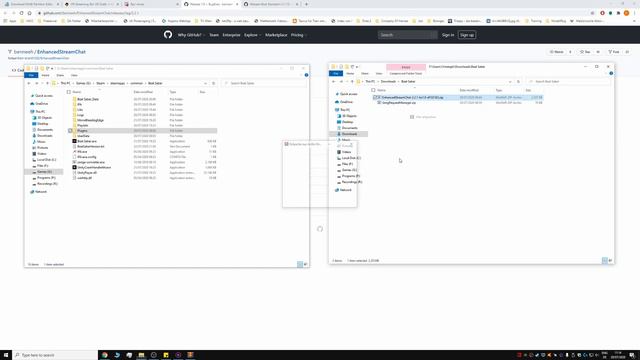Select Downloads in right Explorer sidebar
Image resolution: width=640 pixels, height=360 pixels.
[349, 134]
